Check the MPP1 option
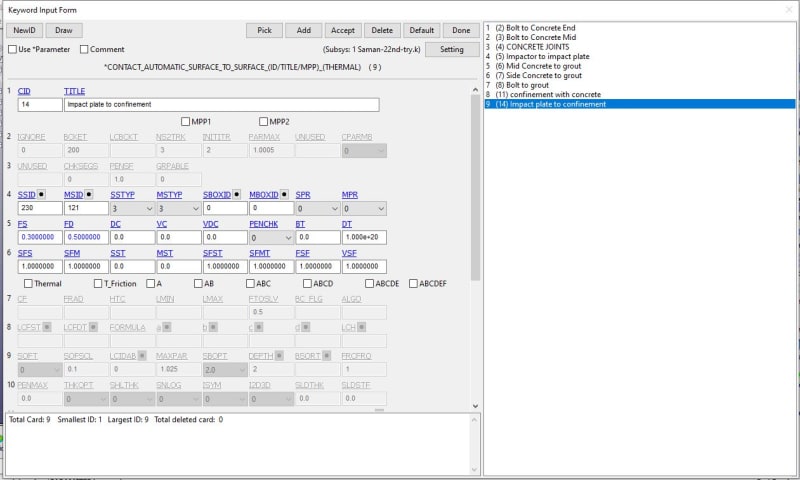Image resolution: width=800 pixels, height=480 pixels. [186, 121]
